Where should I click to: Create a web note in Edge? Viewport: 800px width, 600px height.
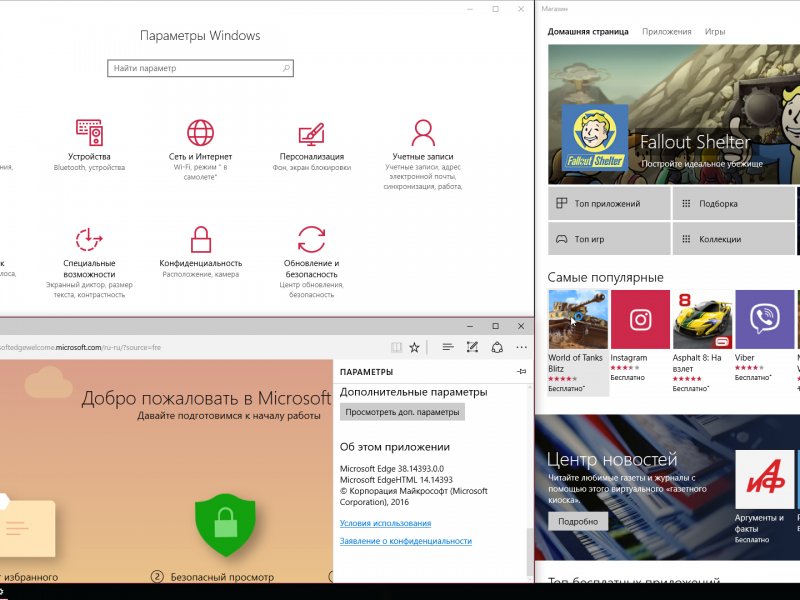coord(472,347)
